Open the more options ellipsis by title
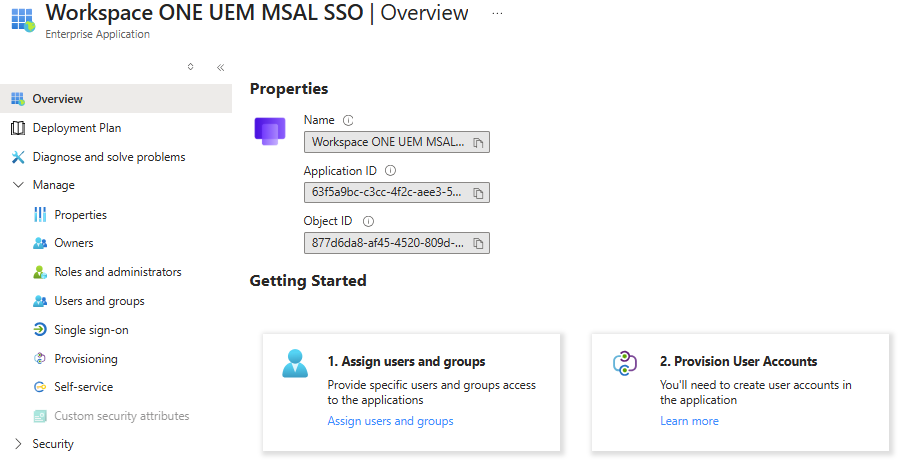 (497, 13)
